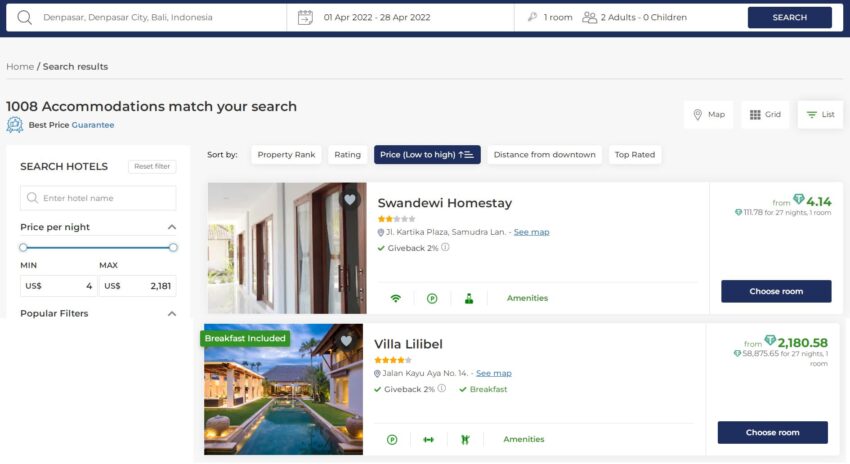Toggle the heart icon on Villa Lilibel
The width and height of the screenshot is (850, 464).
pos(346,340)
